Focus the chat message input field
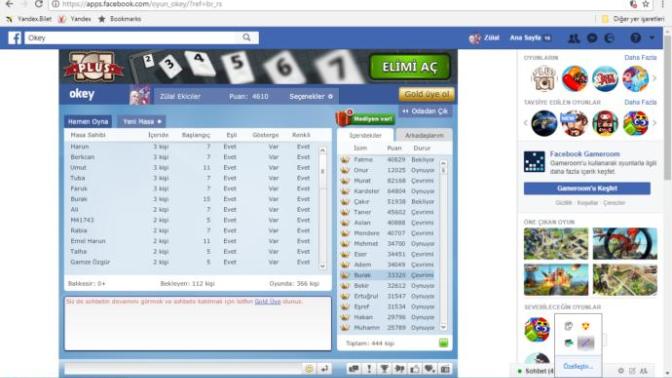The width and height of the screenshot is (672, 378). [183, 369]
